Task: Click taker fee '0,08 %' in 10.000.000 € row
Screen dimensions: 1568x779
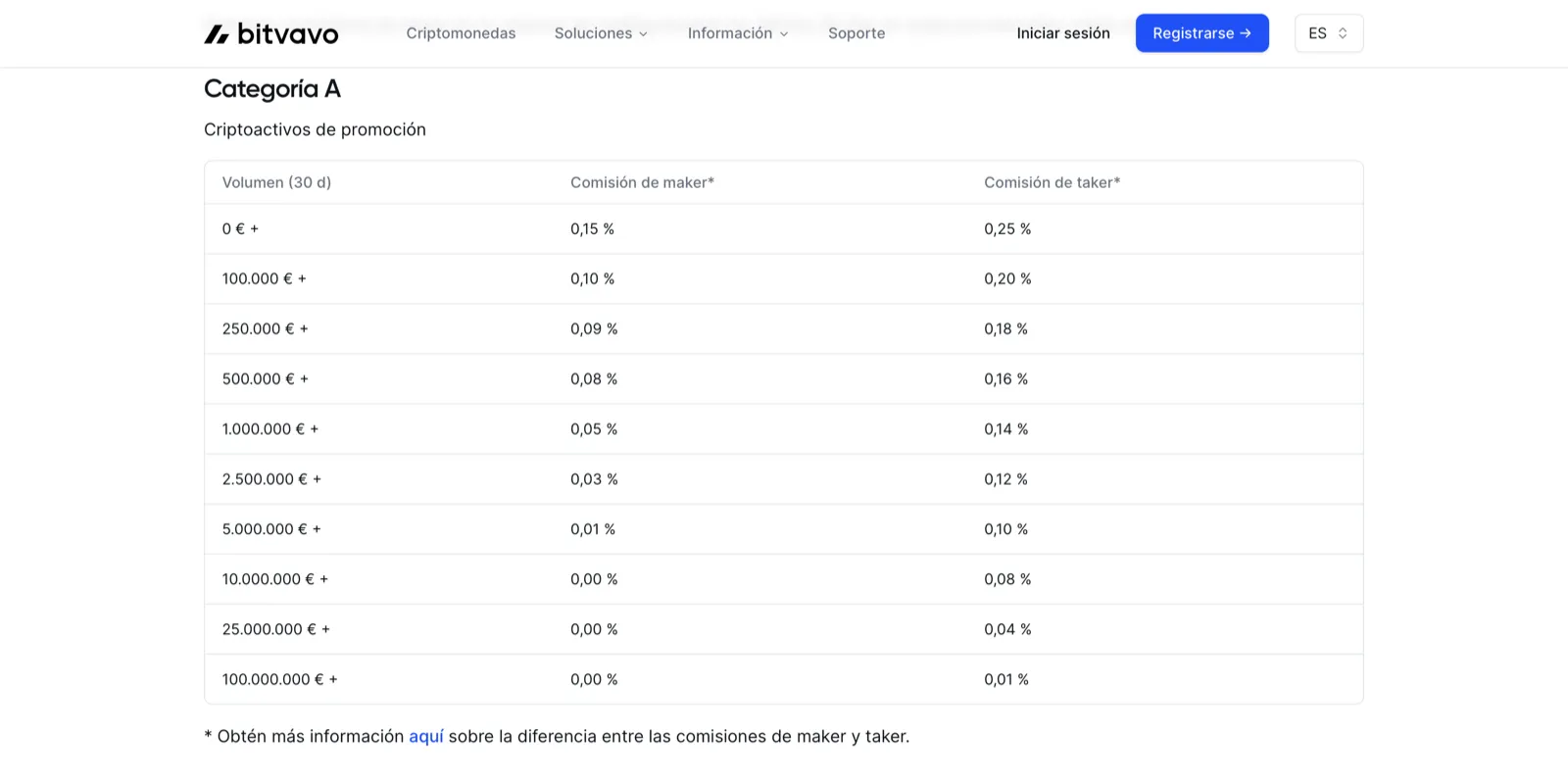Action: 1007,578
